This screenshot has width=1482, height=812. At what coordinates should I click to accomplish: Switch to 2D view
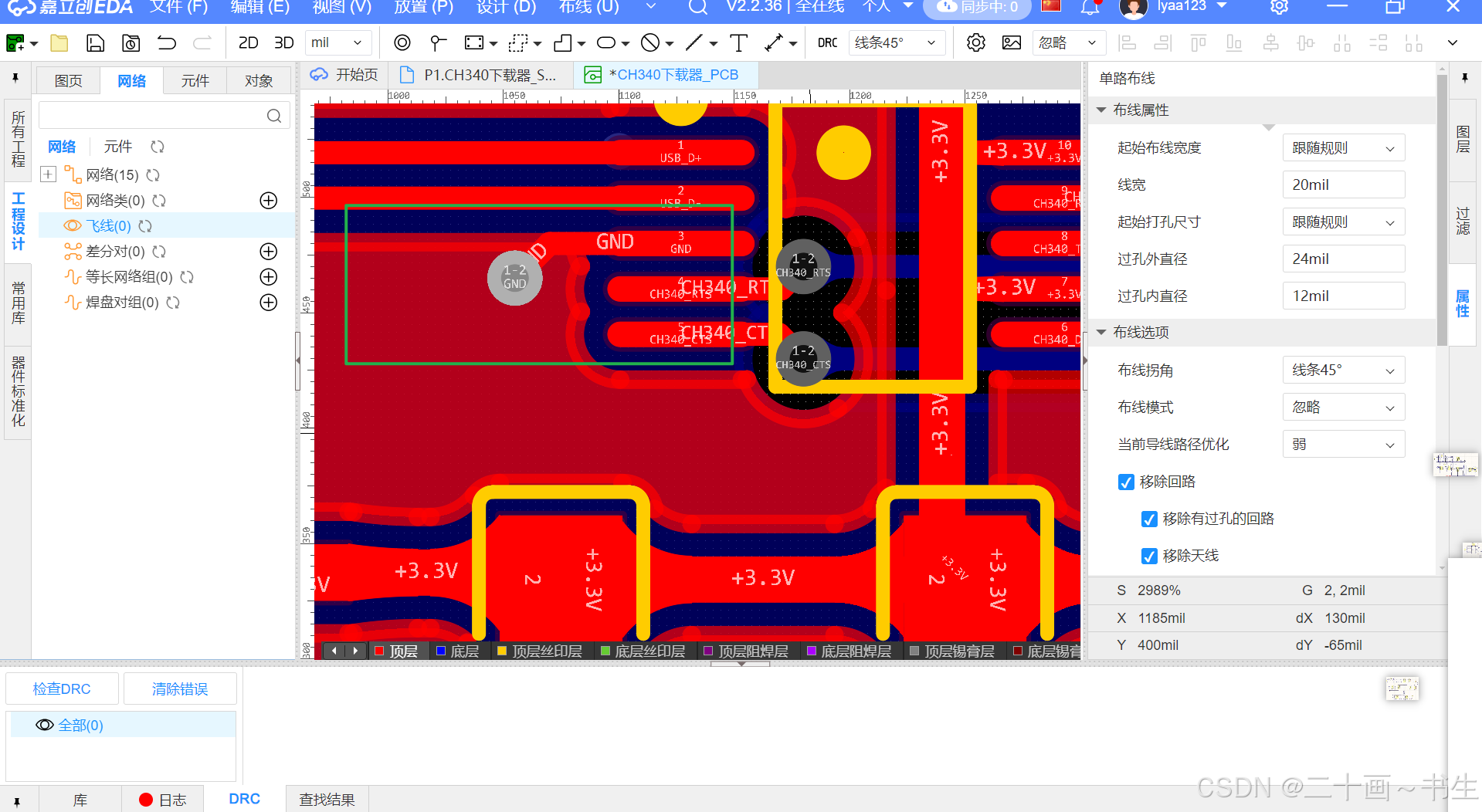tap(248, 43)
